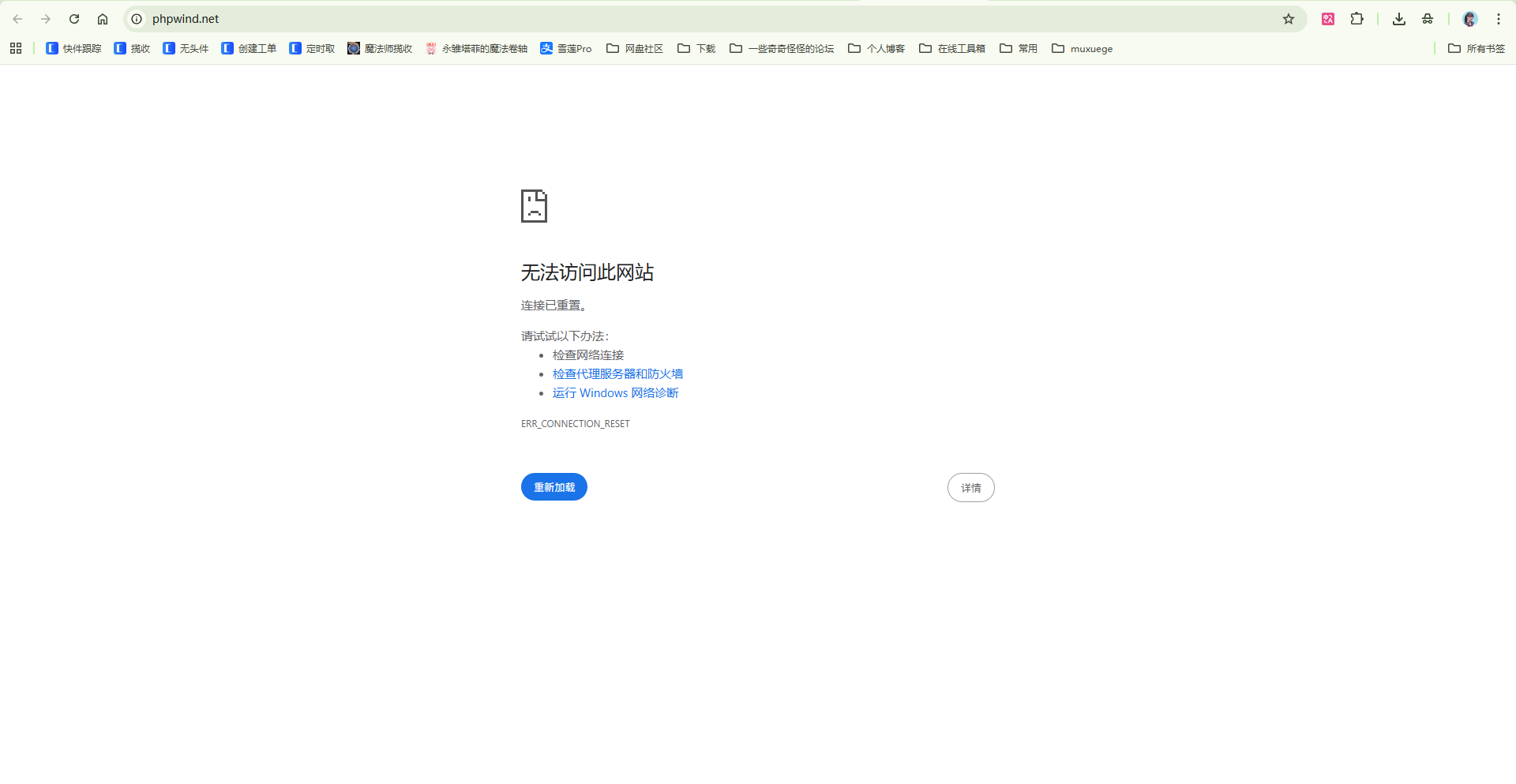Click the apps grid icon on the bookmarks bar
The height and width of the screenshot is (784, 1516).
[x=16, y=48]
